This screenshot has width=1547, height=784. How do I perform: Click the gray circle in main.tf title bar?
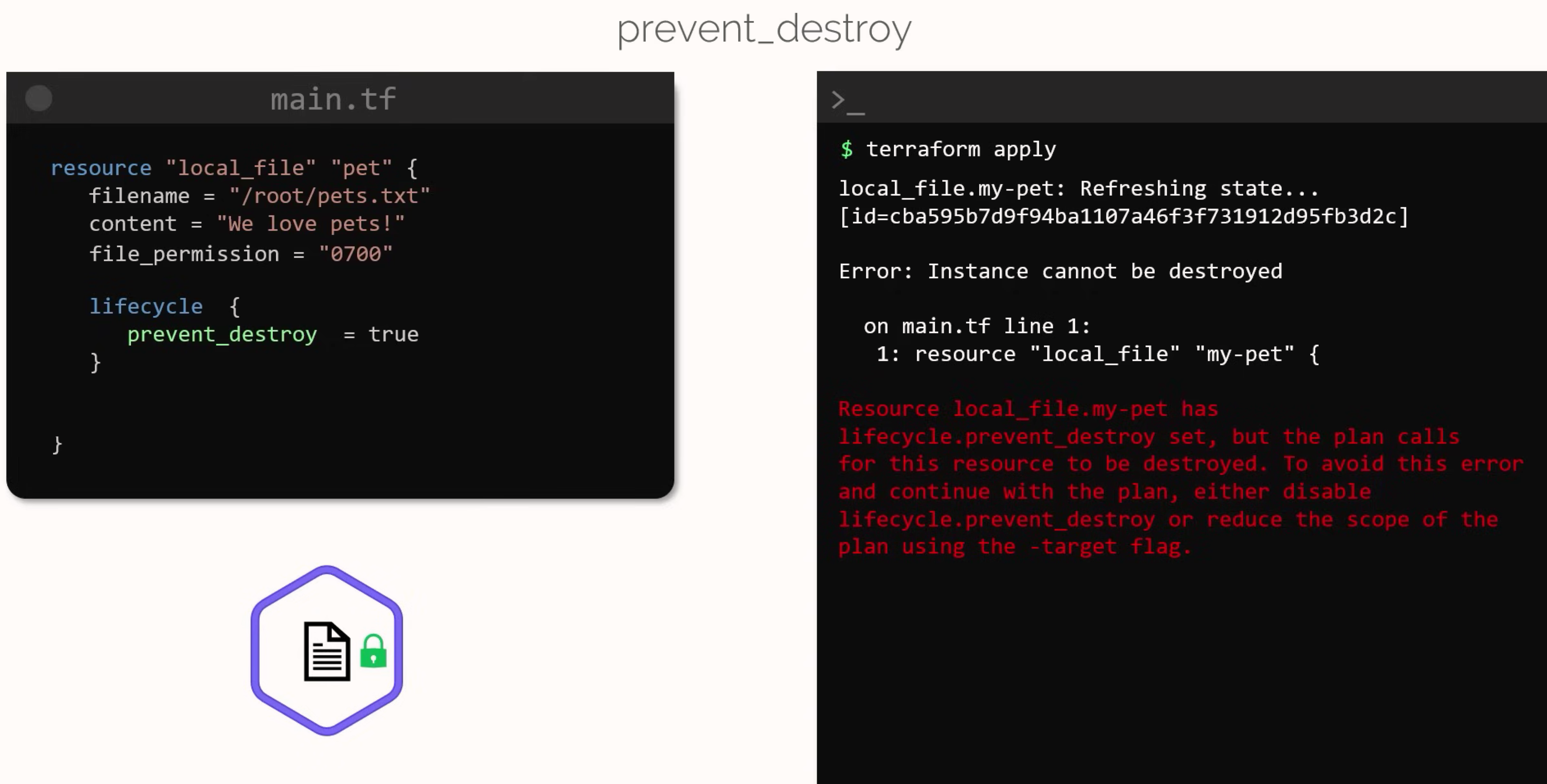(x=39, y=98)
